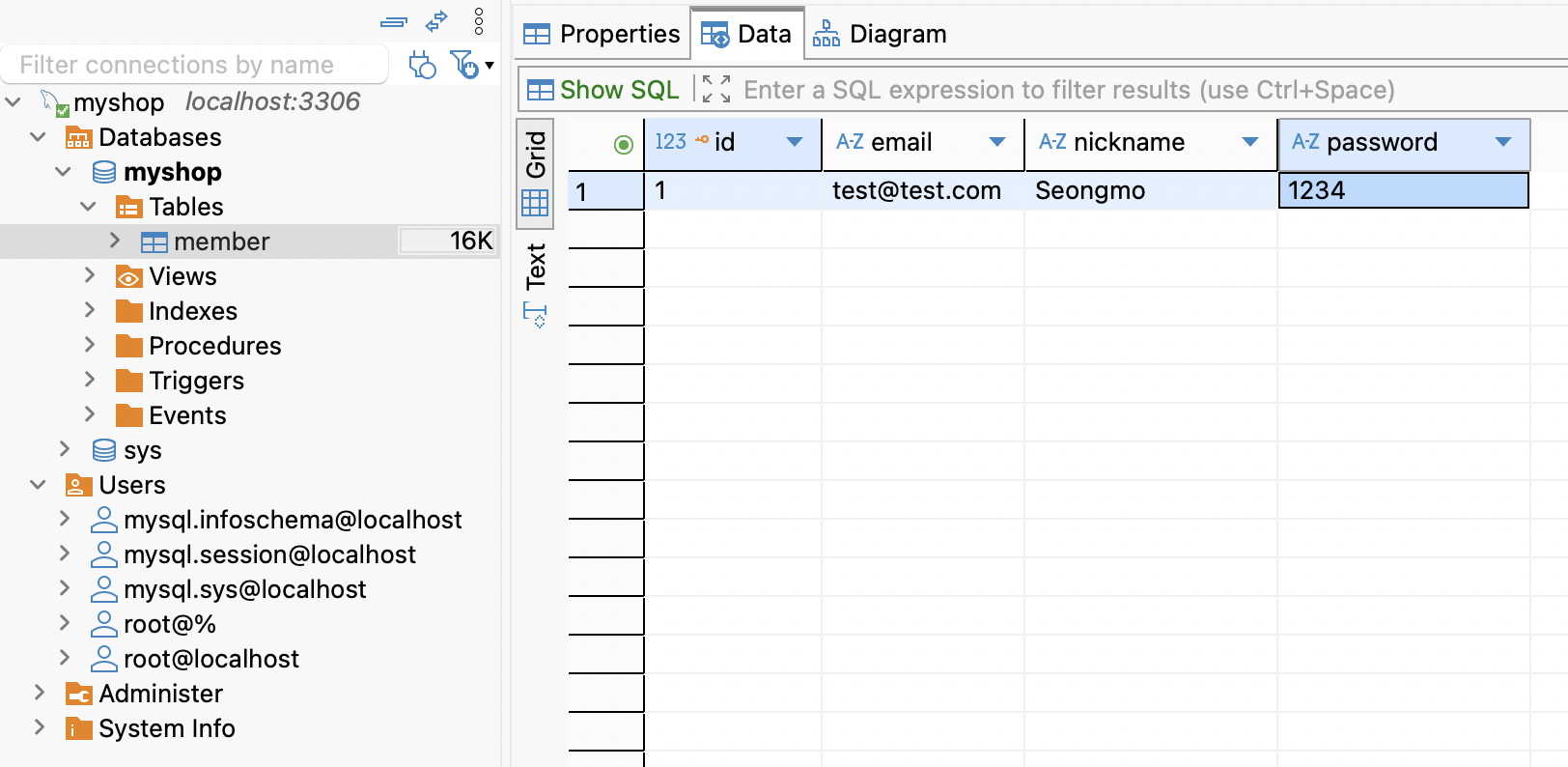Click the System Info folder icon
This screenshot has height=767, width=1568.
[x=78, y=729]
